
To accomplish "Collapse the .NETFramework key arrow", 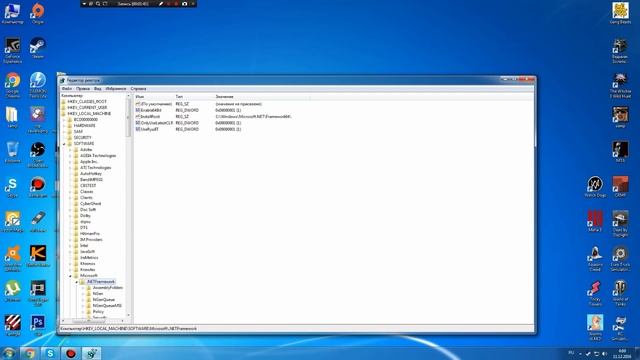I will [76, 282].
